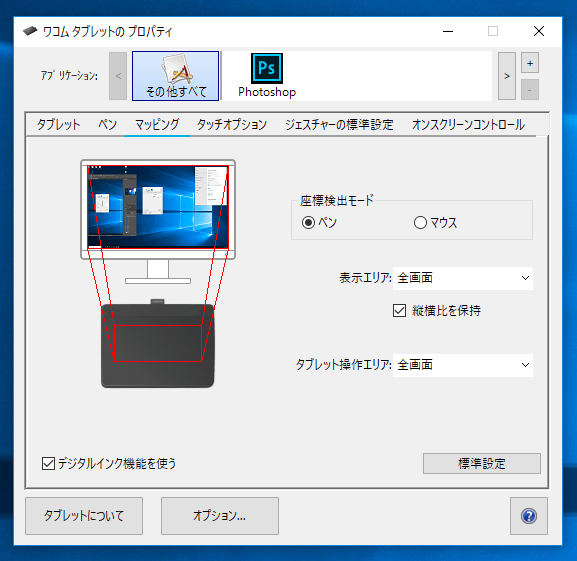Toggle デジタルインク機能を使う checkbox
Screen dimensions: 577x561
pos(49,464)
